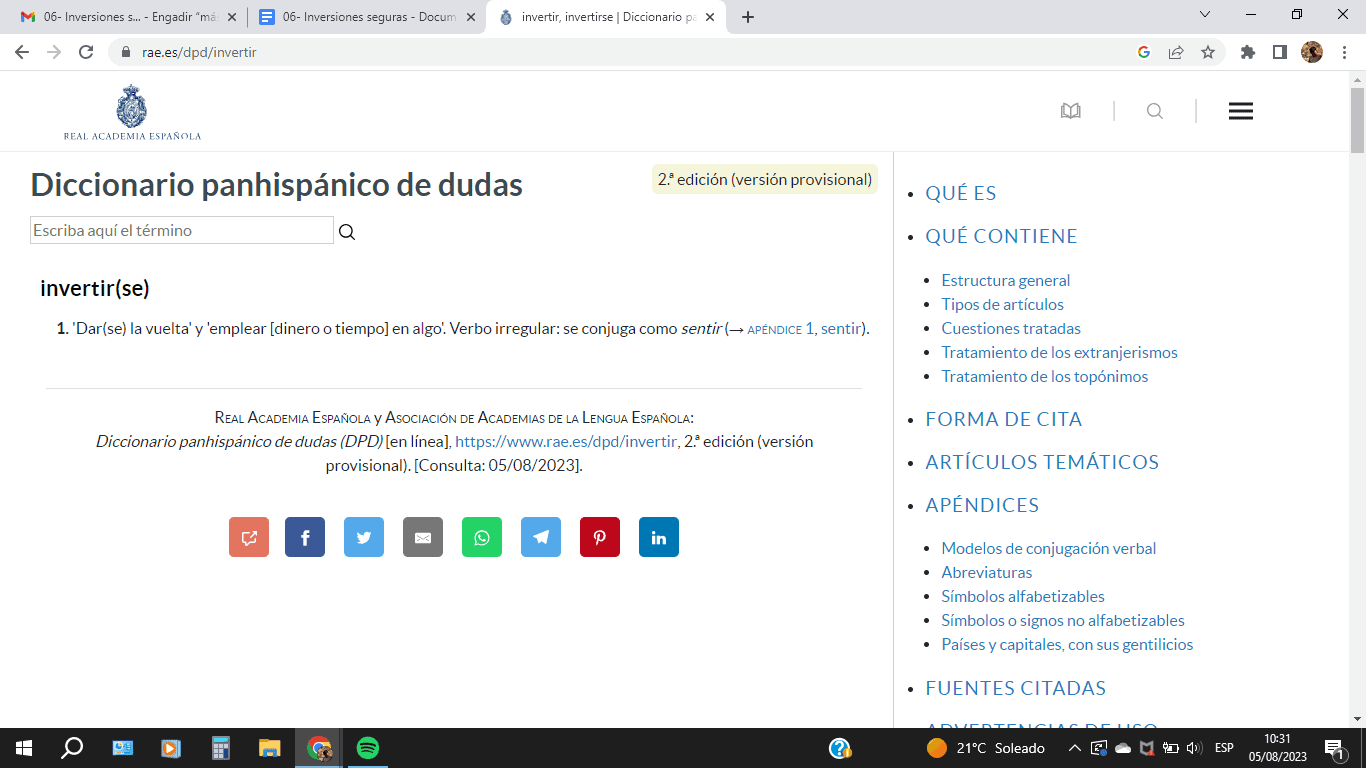Open Modelos de conjugación verbal link
The width and height of the screenshot is (1366, 768).
(x=1049, y=548)
